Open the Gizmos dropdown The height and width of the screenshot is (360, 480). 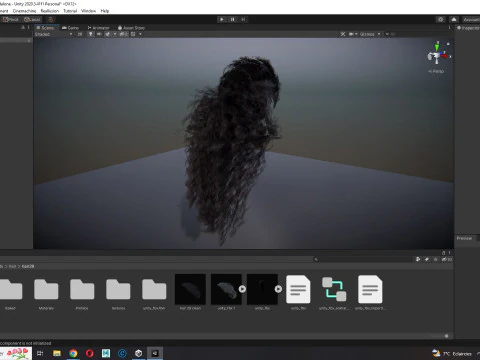370,34
